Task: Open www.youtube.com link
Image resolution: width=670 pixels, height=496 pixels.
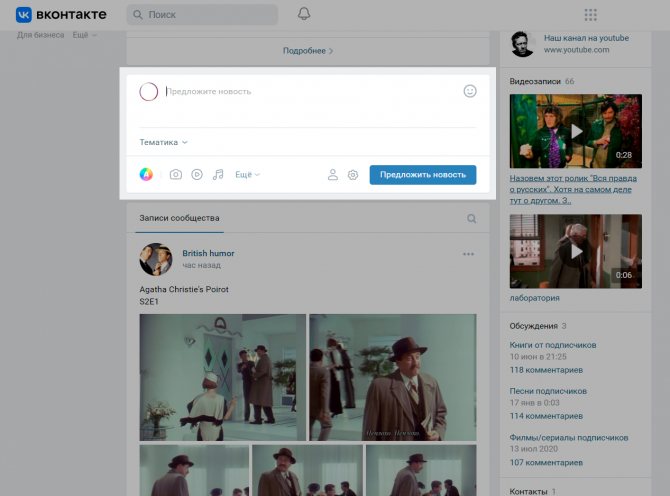Action: pos(576,50)
